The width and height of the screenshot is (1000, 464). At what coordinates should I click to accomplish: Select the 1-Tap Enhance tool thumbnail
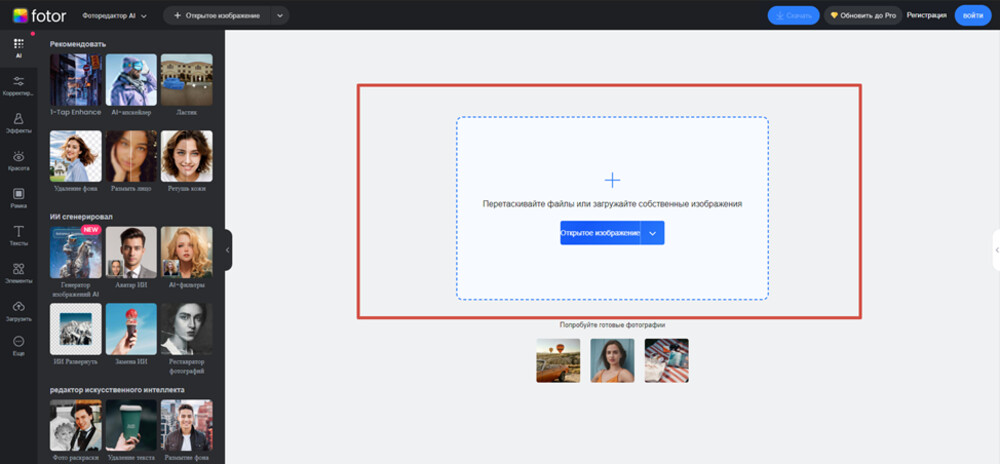click(76, 80)
